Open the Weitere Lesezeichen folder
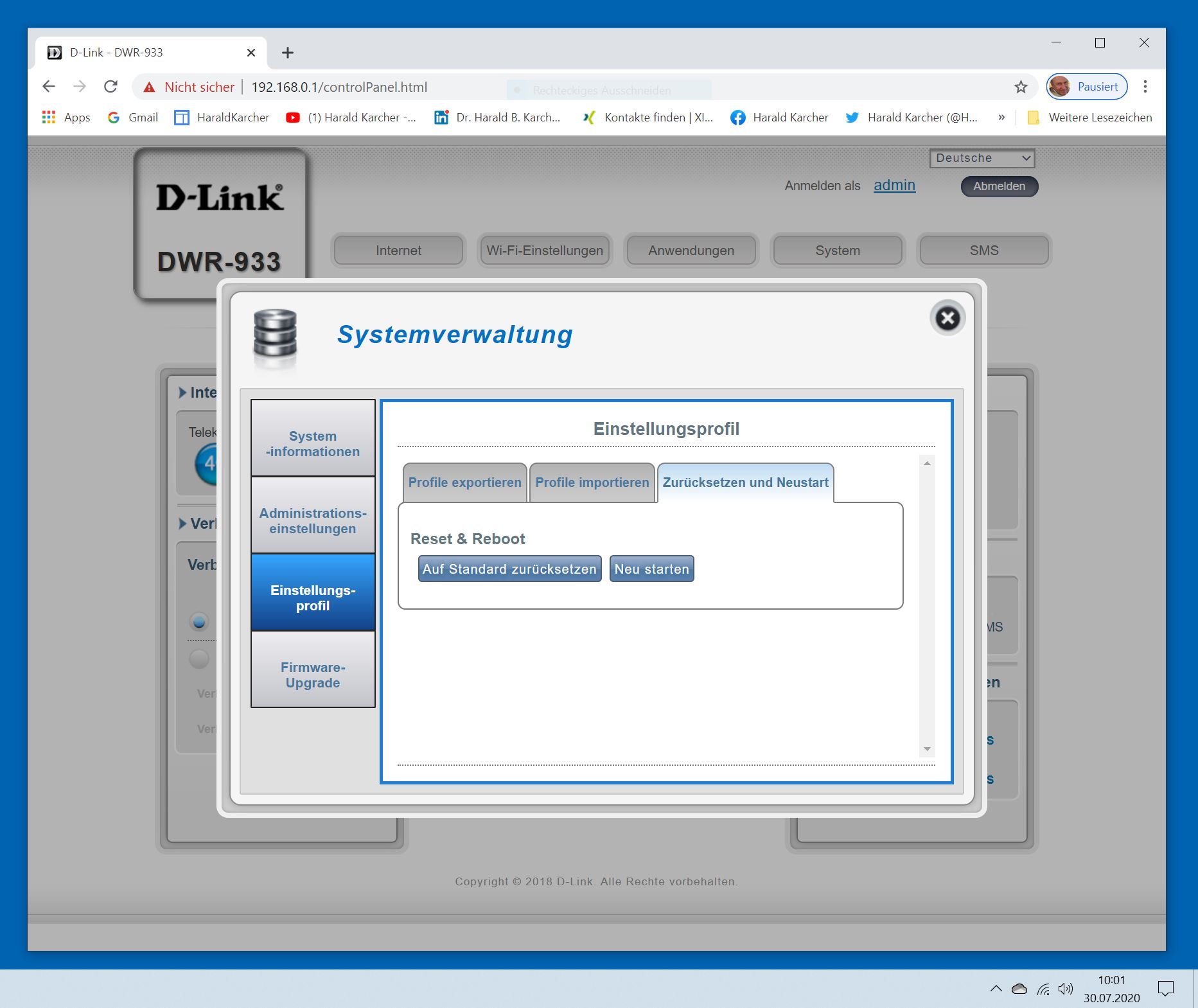The image size is (1198, 1008). coord(1089,118)
